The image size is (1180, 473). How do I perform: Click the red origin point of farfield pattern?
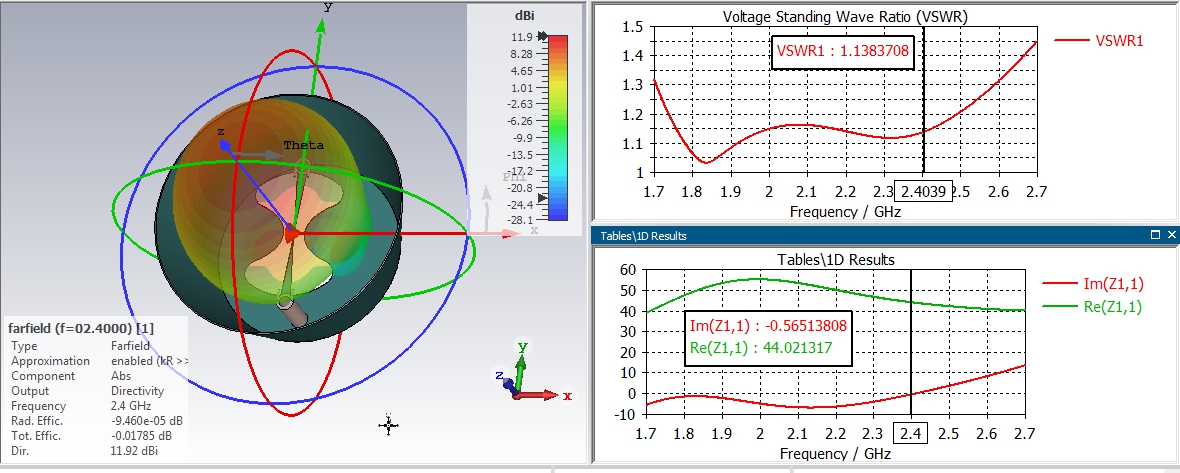click(291, 234)
